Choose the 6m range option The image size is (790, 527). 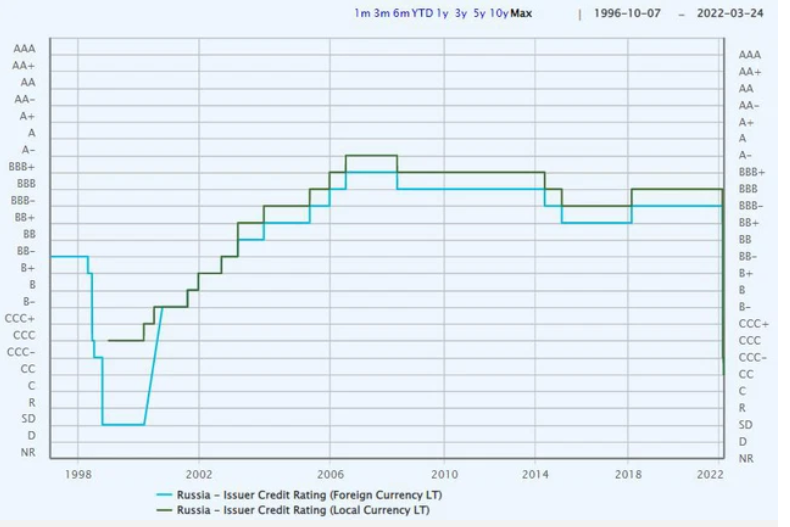(401, 14)
